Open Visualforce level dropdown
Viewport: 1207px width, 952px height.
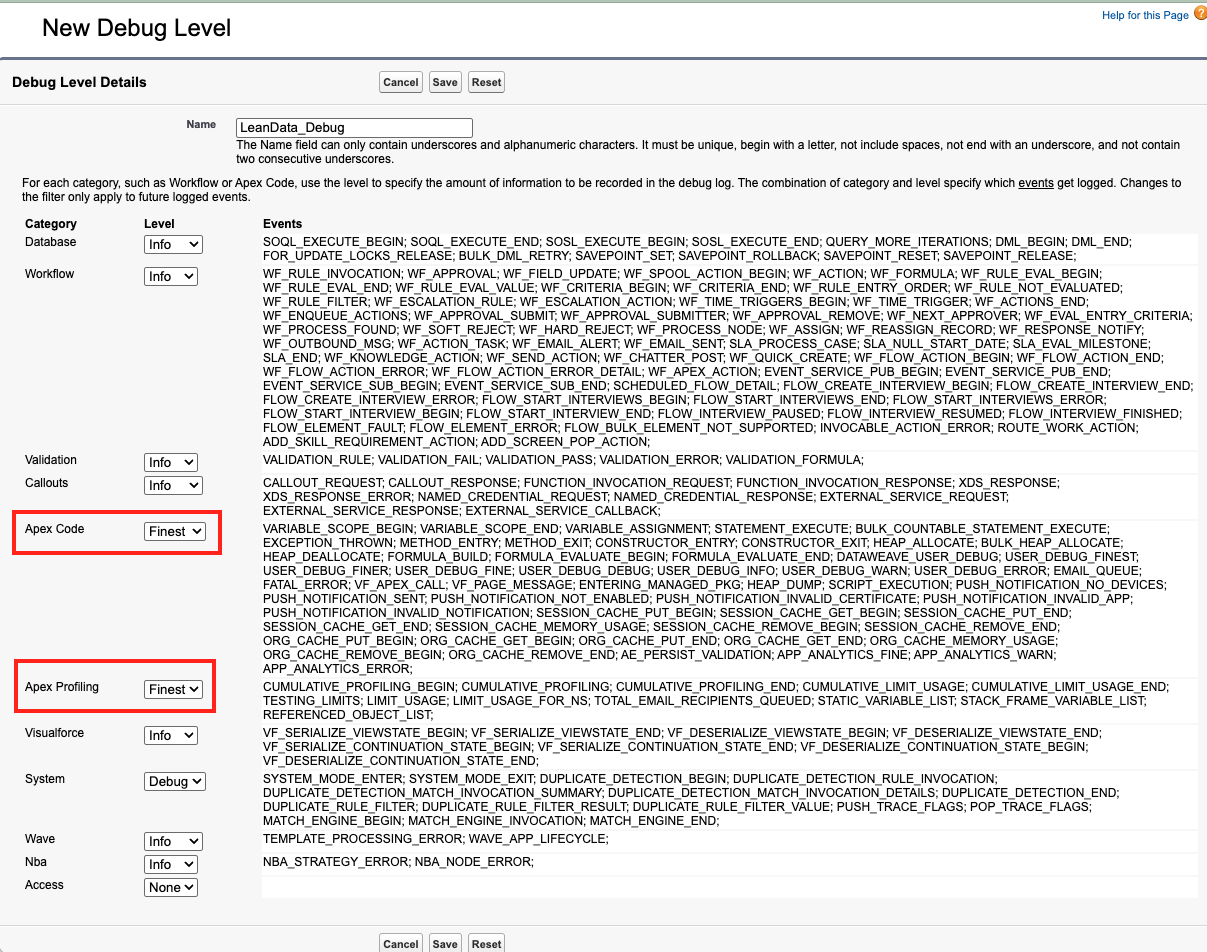coord(170,735)
